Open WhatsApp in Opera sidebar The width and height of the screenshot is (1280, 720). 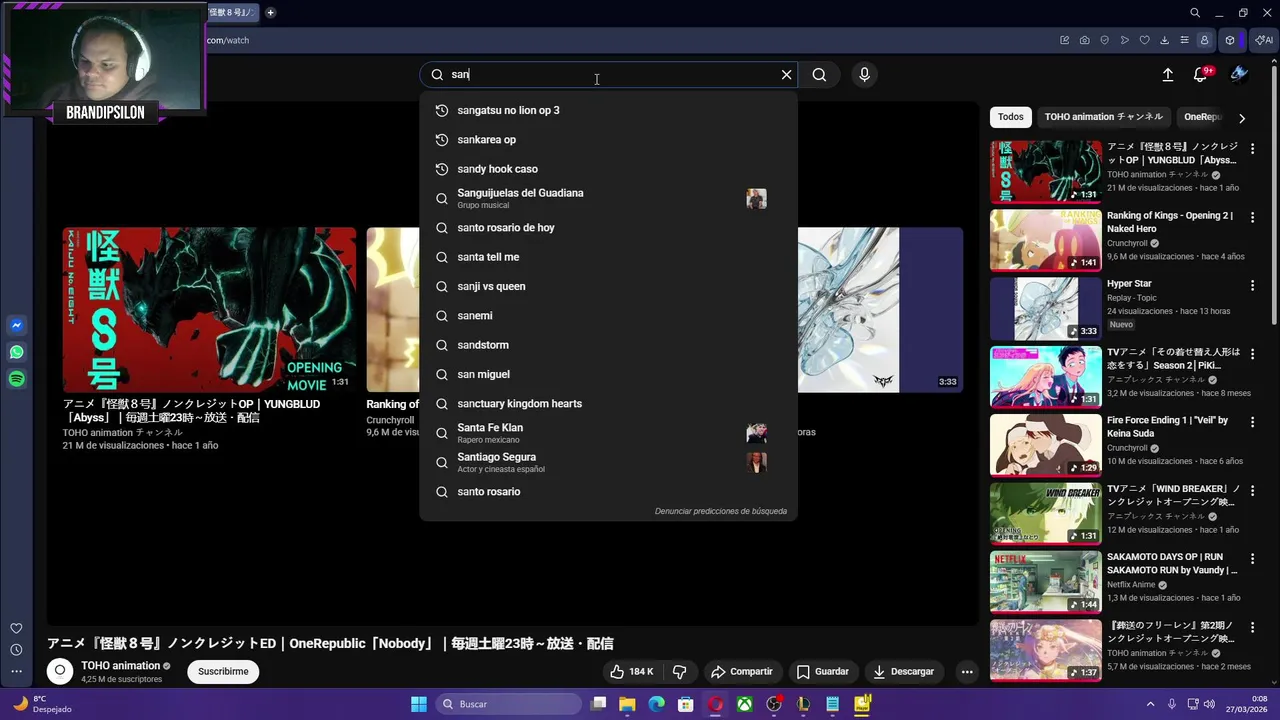(x=16, y=352)
